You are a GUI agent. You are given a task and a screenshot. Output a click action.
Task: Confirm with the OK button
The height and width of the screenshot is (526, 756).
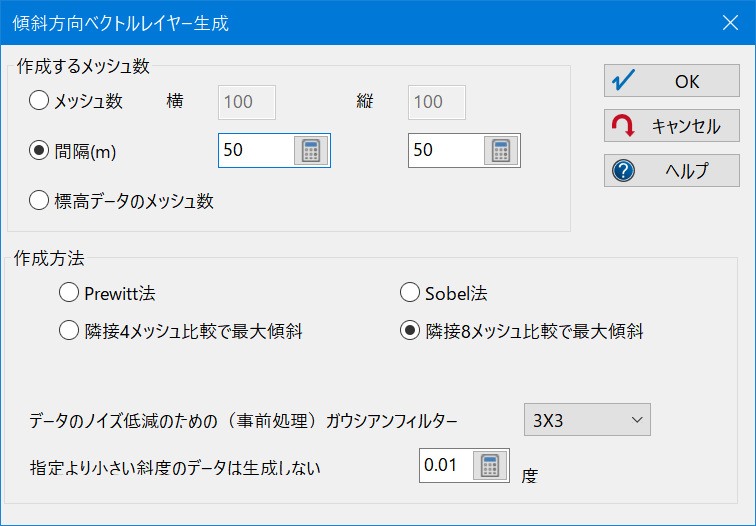(x=672, y=81)
